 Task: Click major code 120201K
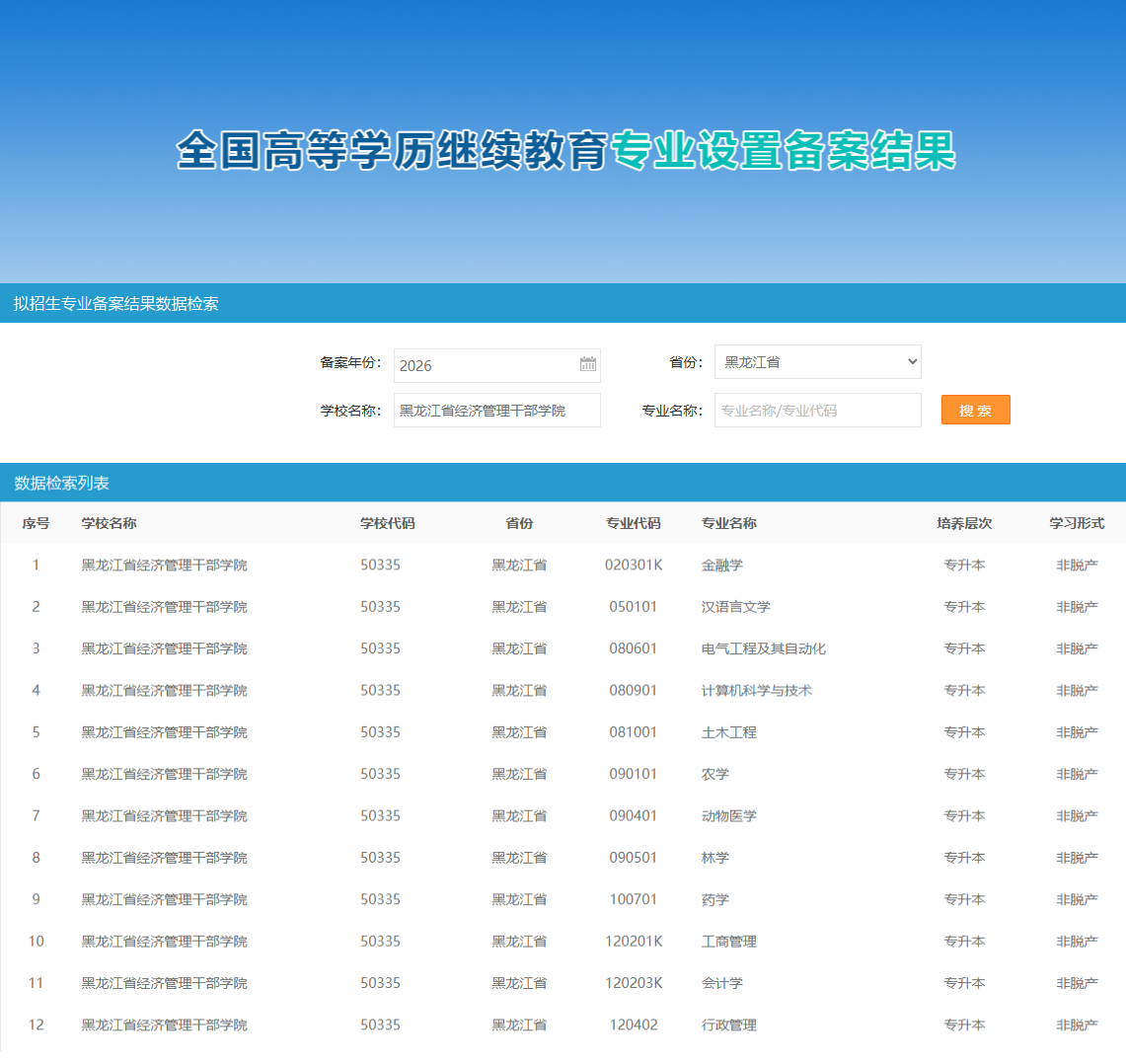tap(634, 942)
